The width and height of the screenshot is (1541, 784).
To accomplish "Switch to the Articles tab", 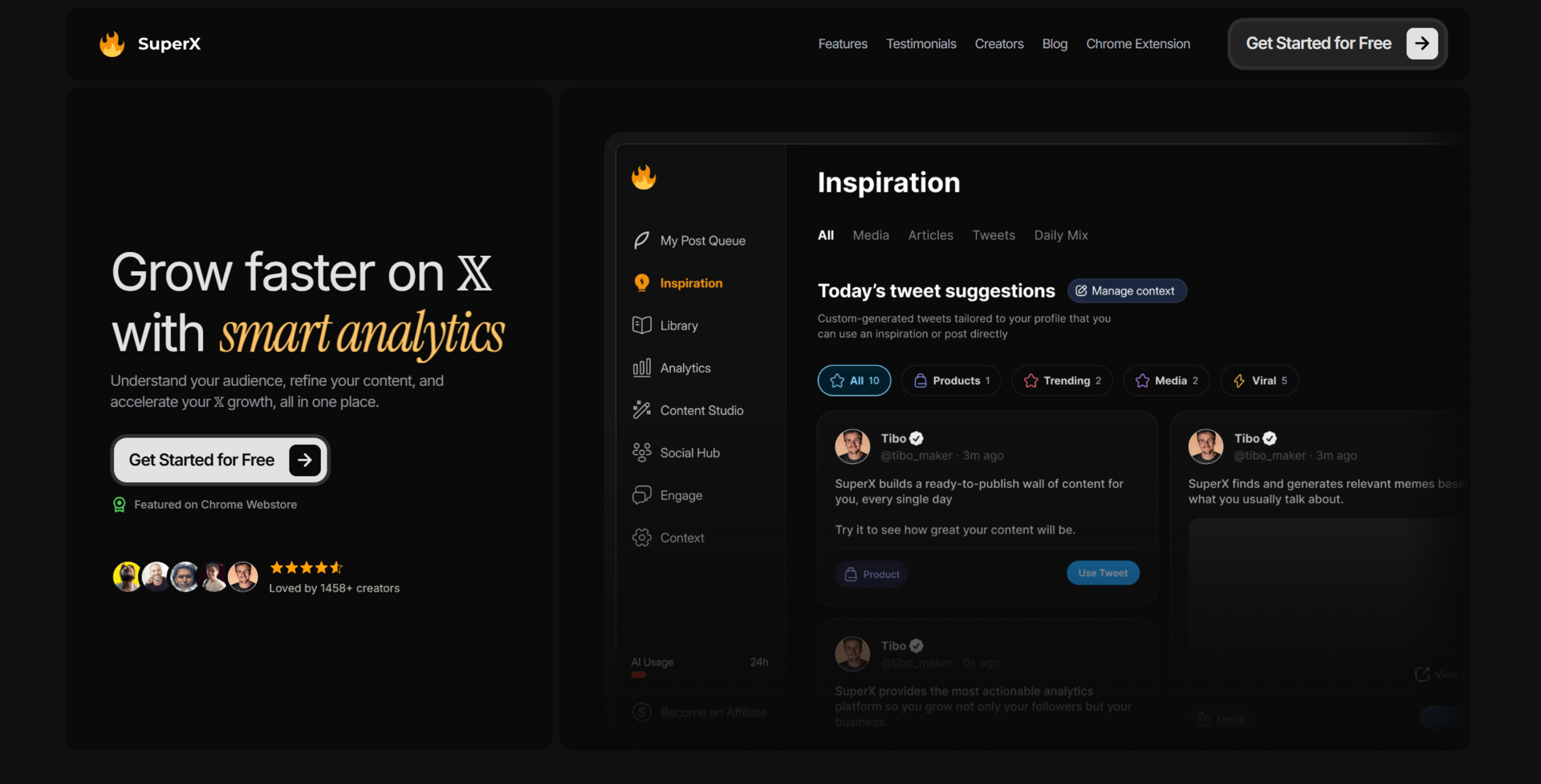I will click(931, 235).
